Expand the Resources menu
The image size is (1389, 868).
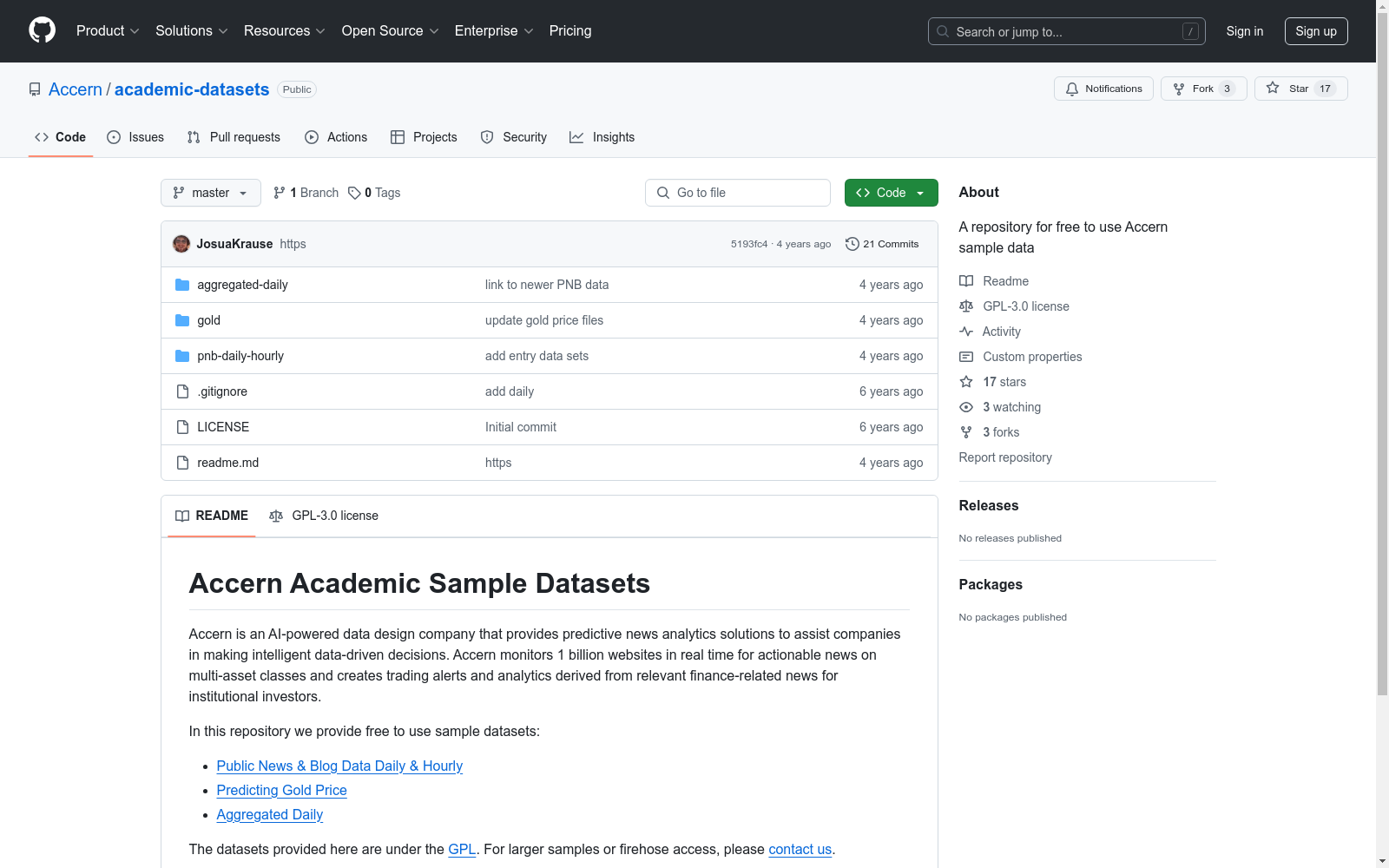285,30
